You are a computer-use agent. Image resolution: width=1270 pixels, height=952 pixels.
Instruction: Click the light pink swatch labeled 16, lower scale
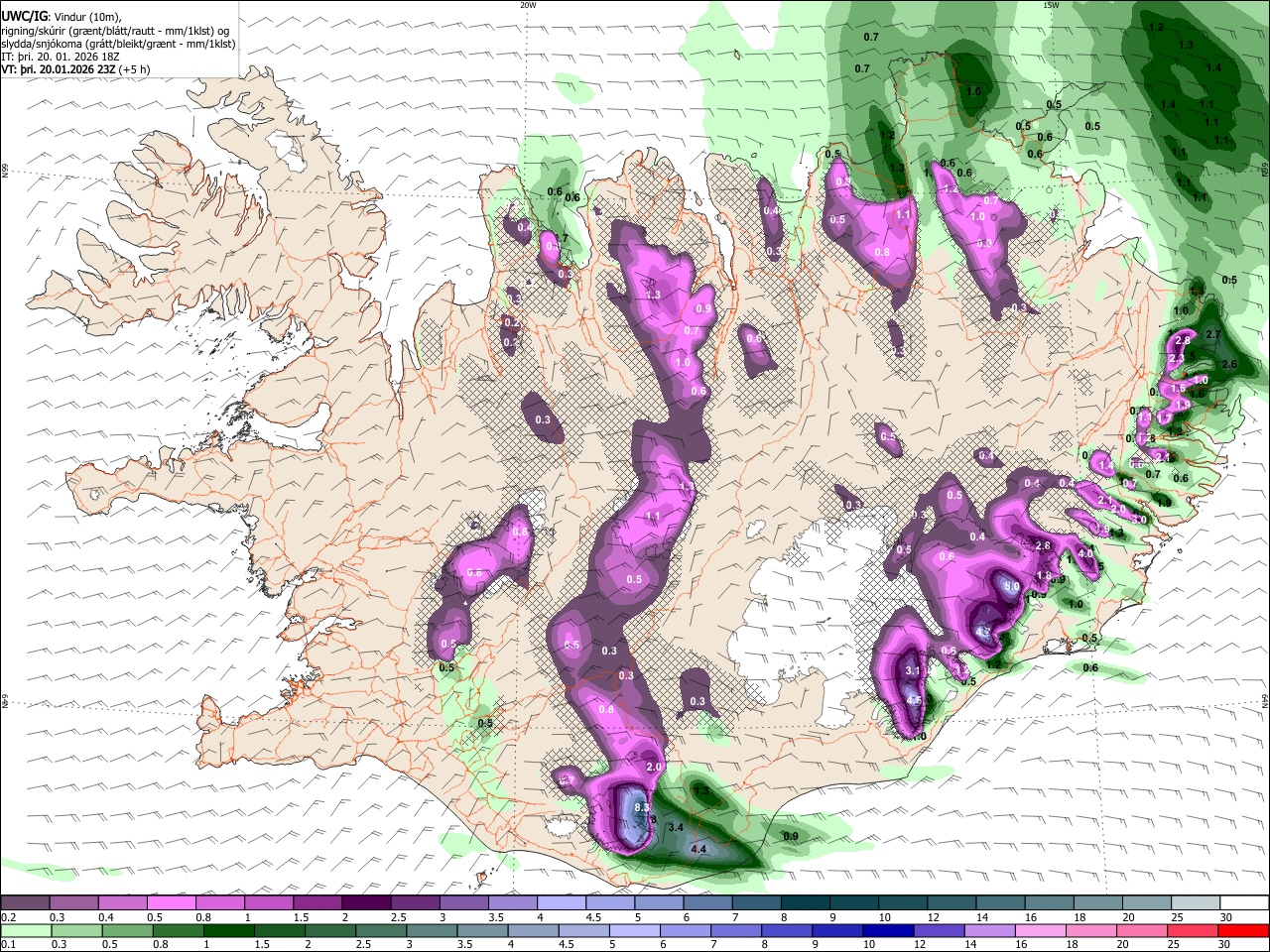pyautogui.click(x=1041, y=930)
